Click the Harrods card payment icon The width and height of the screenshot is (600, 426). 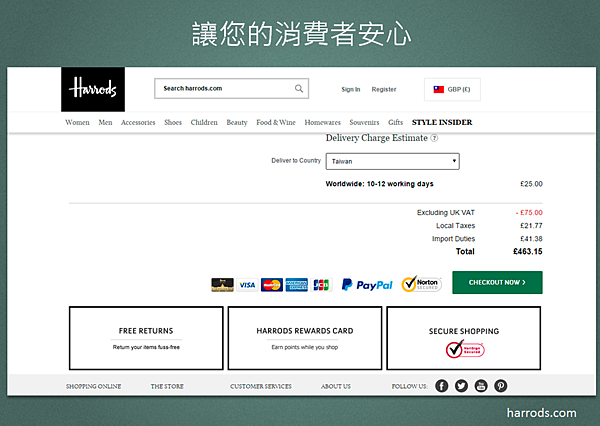[x=222, y=285]
